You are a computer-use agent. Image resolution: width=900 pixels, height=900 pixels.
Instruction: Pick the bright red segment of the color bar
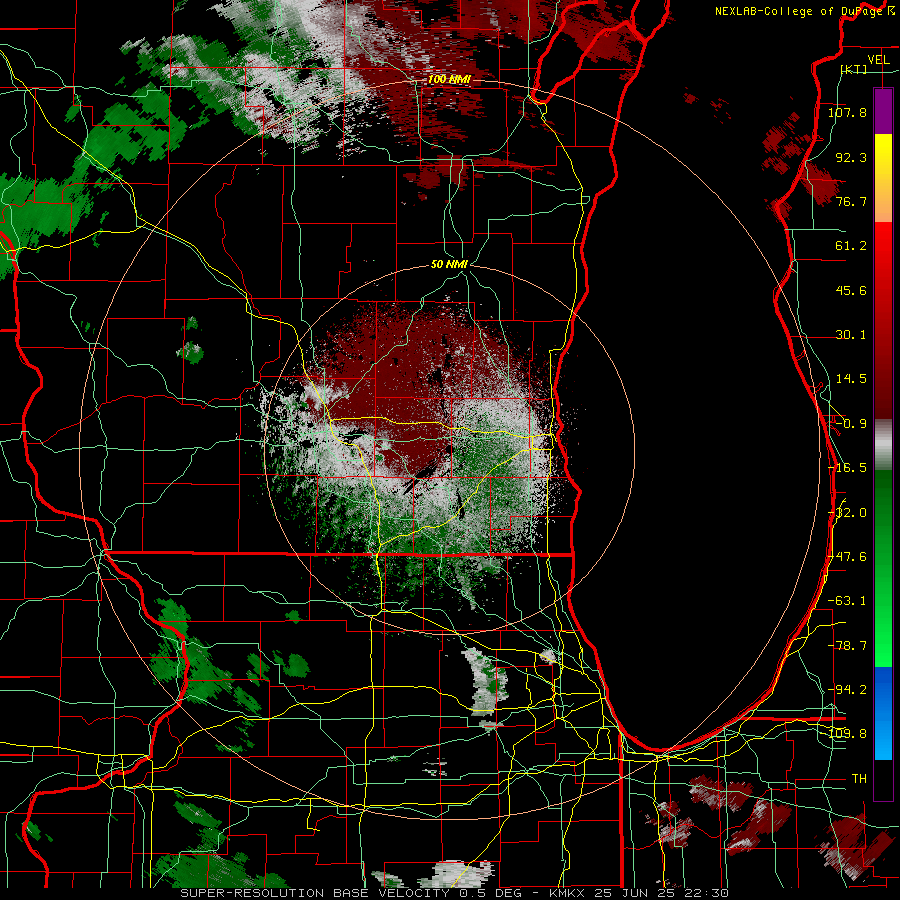[x=883, y=255]
